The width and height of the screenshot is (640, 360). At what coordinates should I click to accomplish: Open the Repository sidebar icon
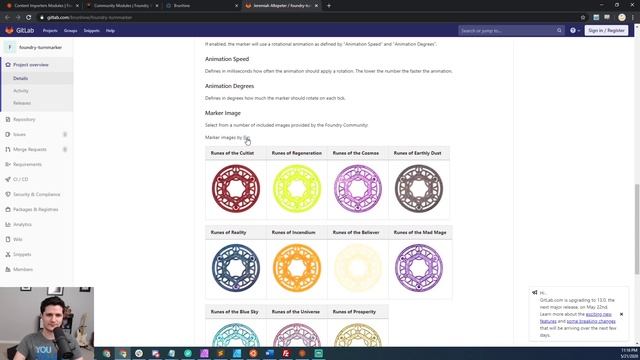(x=8, y=120)
